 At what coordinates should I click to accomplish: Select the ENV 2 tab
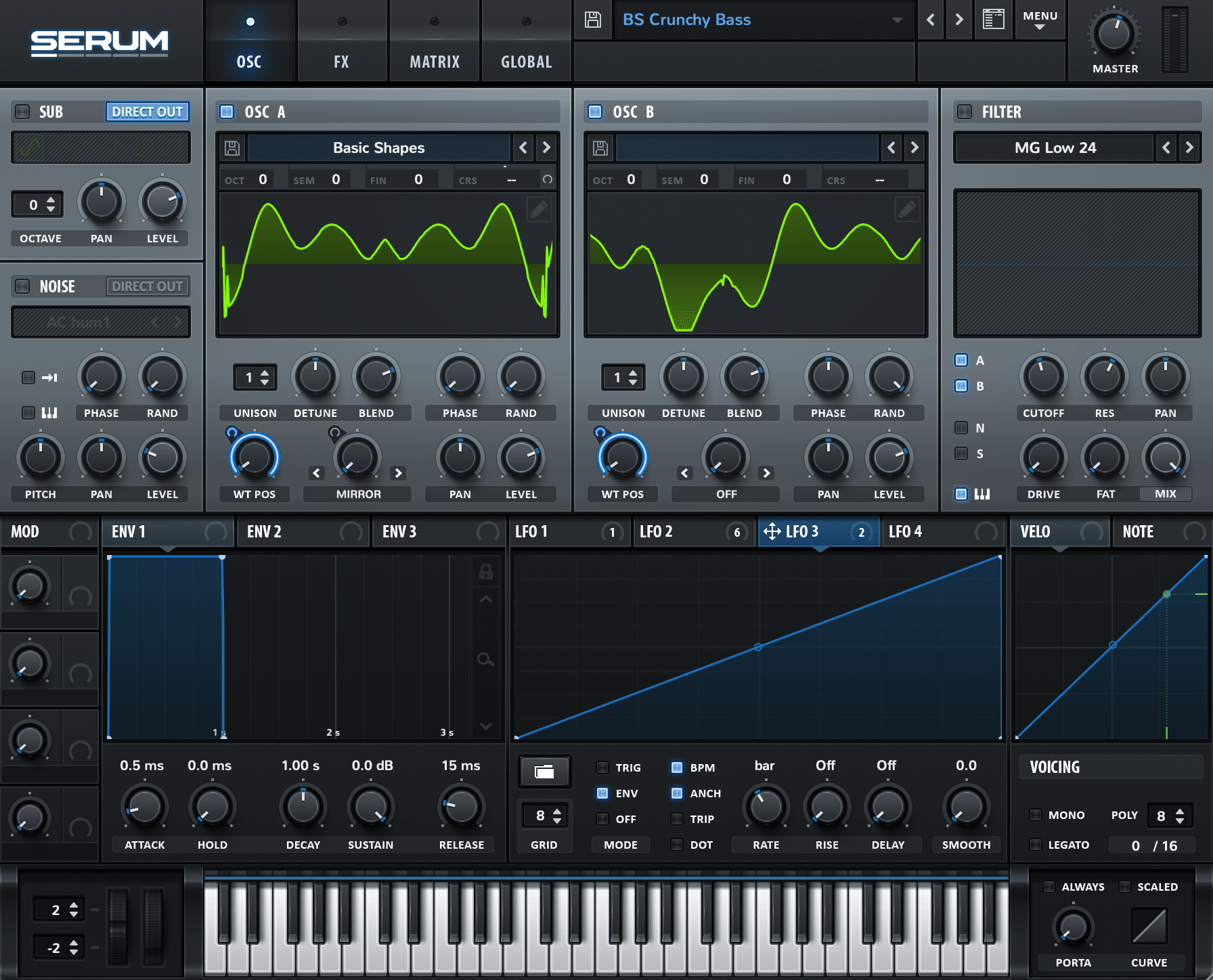point(303,532)
